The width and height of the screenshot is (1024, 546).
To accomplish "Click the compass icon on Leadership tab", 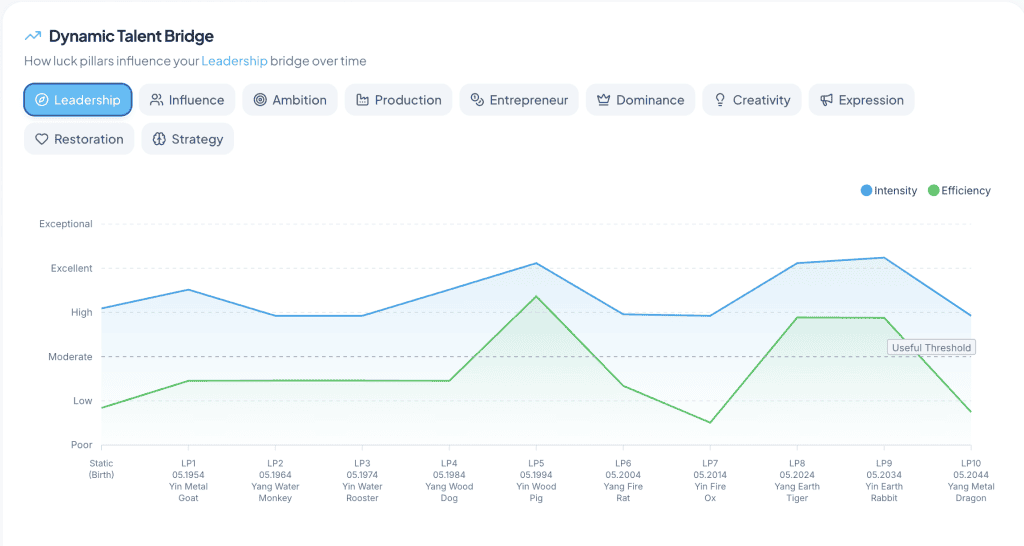I will [x=42, y=100].
